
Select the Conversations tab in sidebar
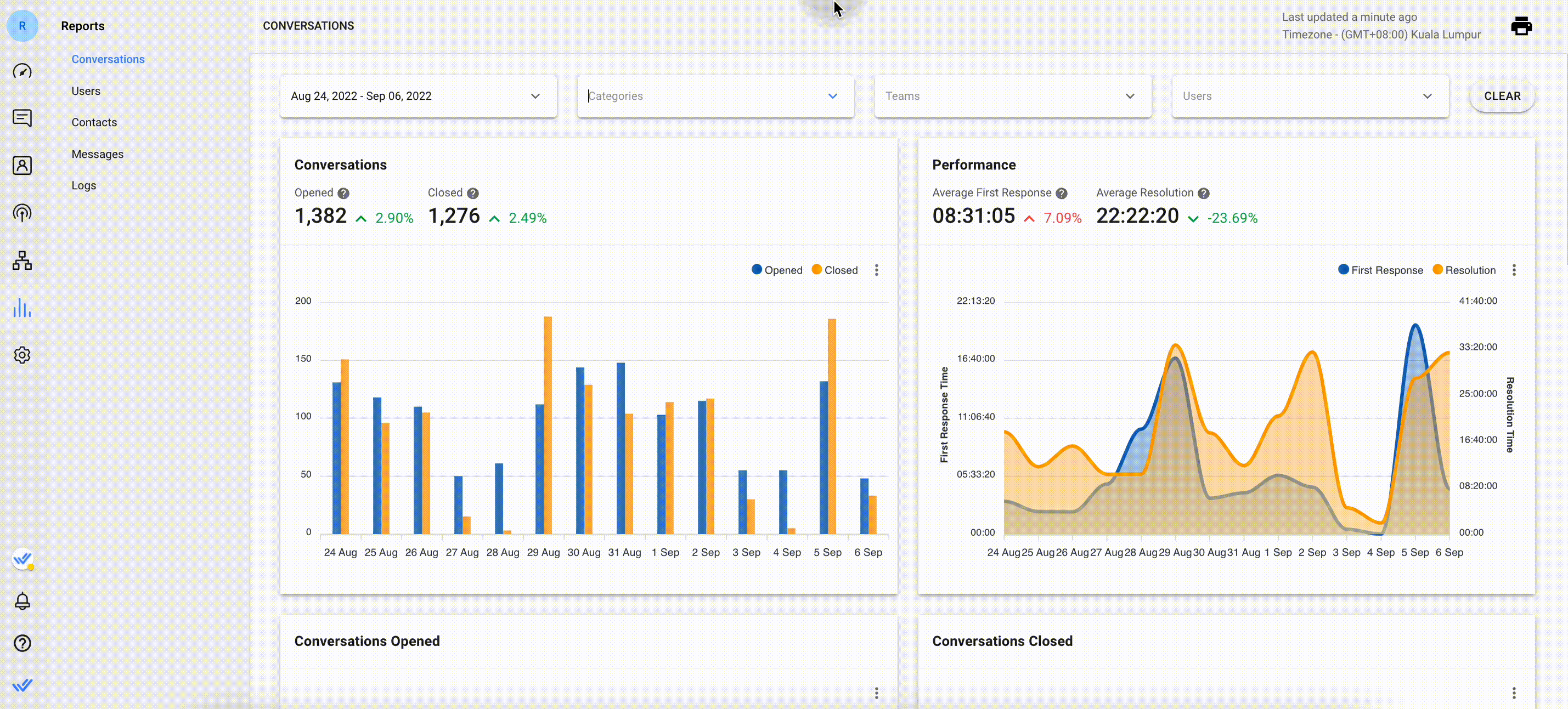[108, 58]
